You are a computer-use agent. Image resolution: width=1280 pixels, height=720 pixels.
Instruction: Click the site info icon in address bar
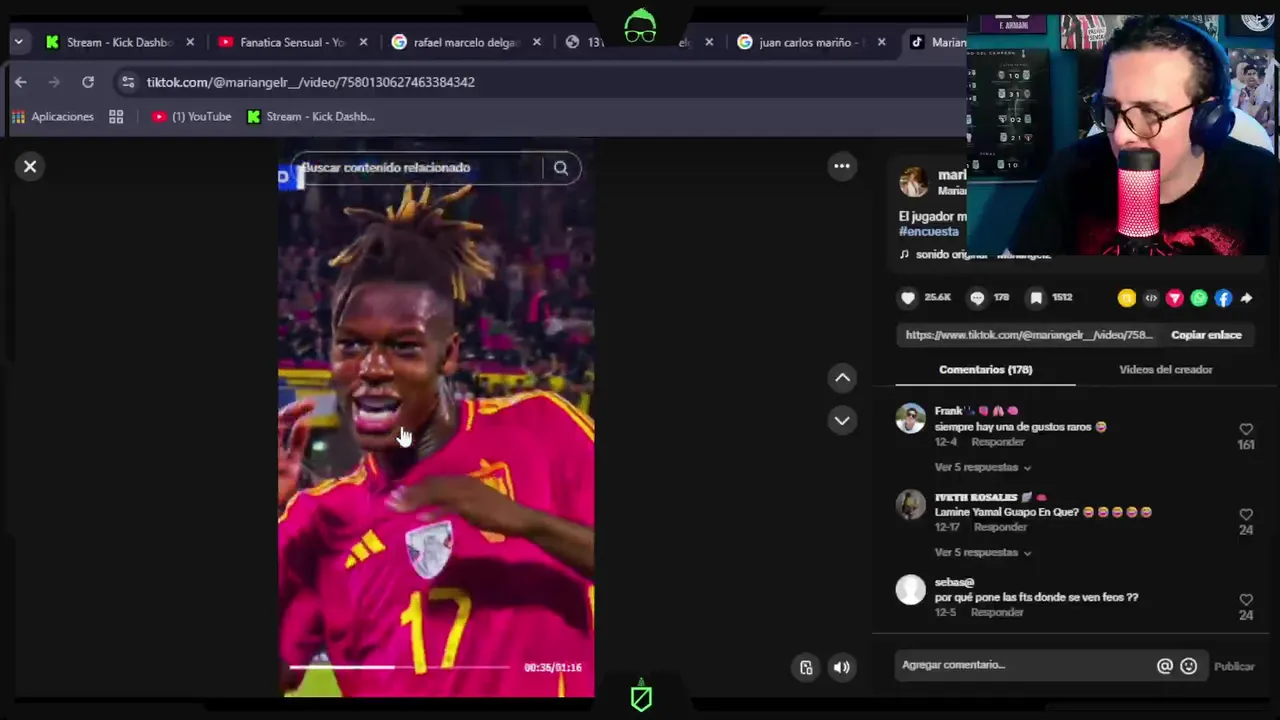point(127,82)
